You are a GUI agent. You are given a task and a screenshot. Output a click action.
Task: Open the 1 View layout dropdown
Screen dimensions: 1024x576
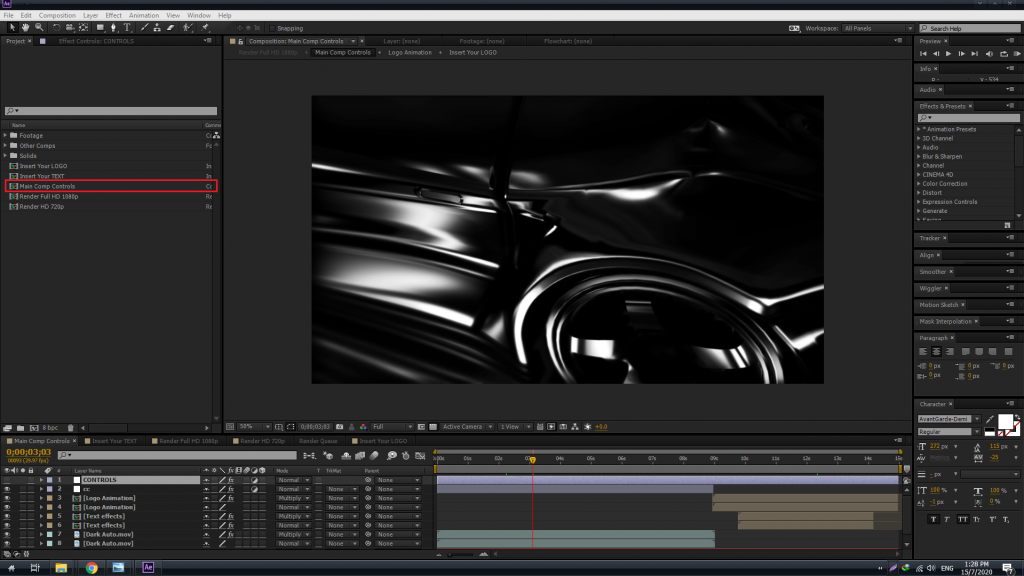coord(515,426)
